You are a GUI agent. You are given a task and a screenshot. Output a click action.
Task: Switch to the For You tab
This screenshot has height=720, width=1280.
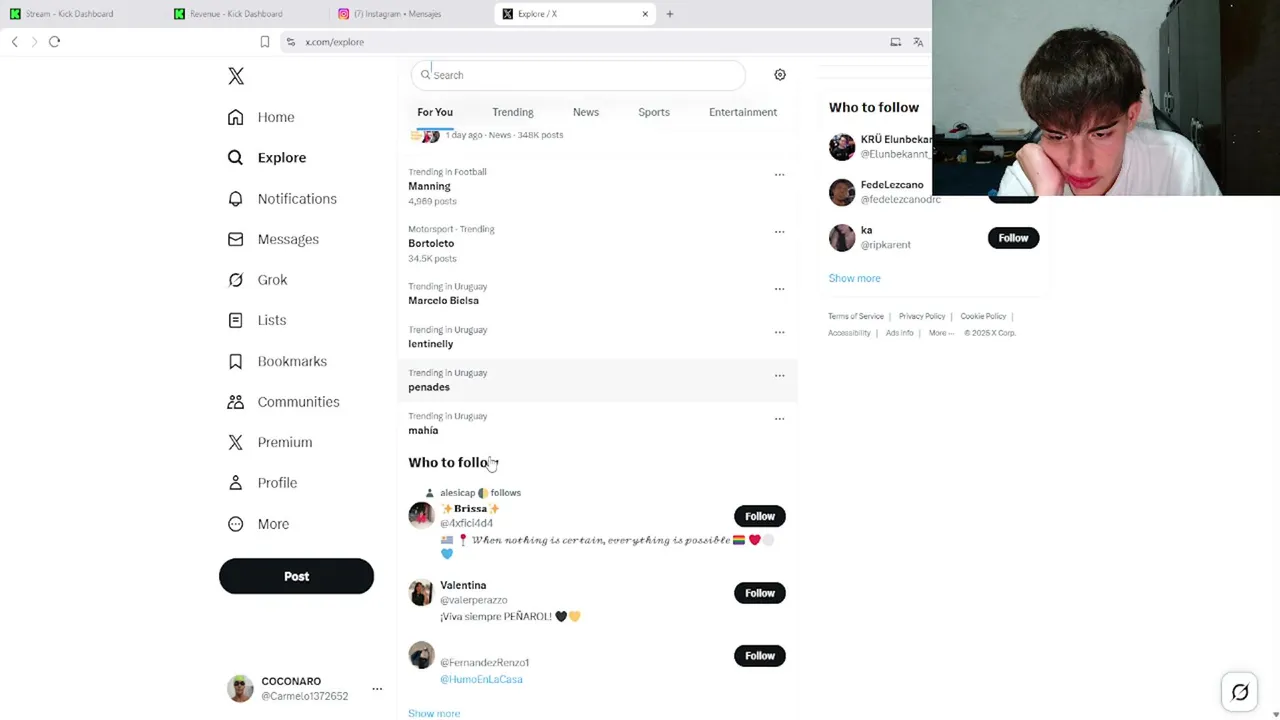tap(435, 112)
